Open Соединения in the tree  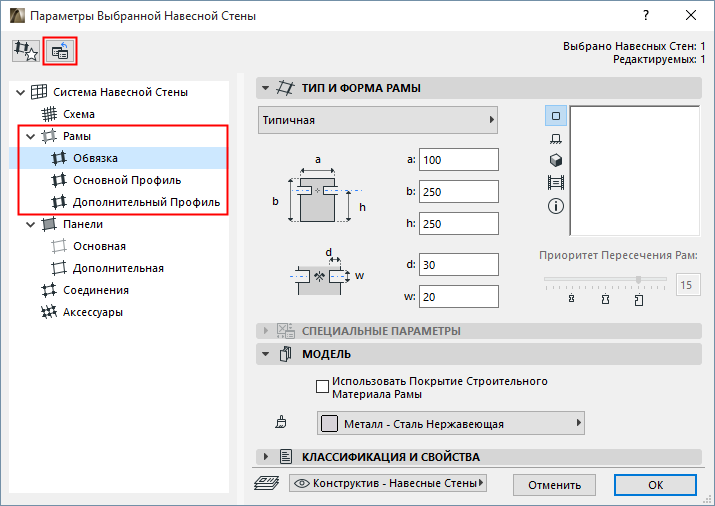click(95, 290)
